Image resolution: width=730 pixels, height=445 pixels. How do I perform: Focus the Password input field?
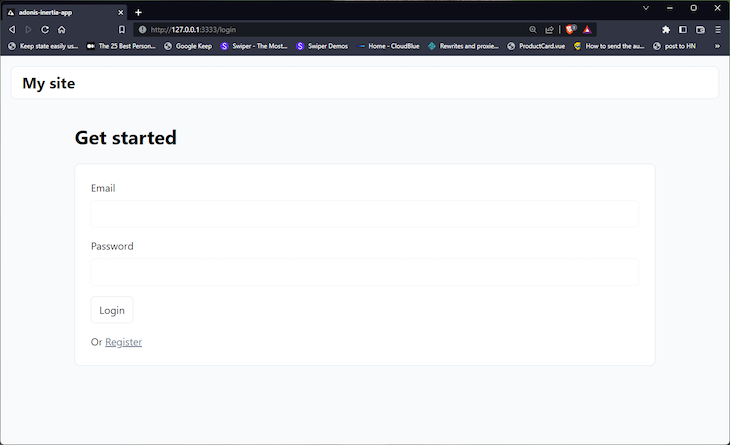click(364, 272)
